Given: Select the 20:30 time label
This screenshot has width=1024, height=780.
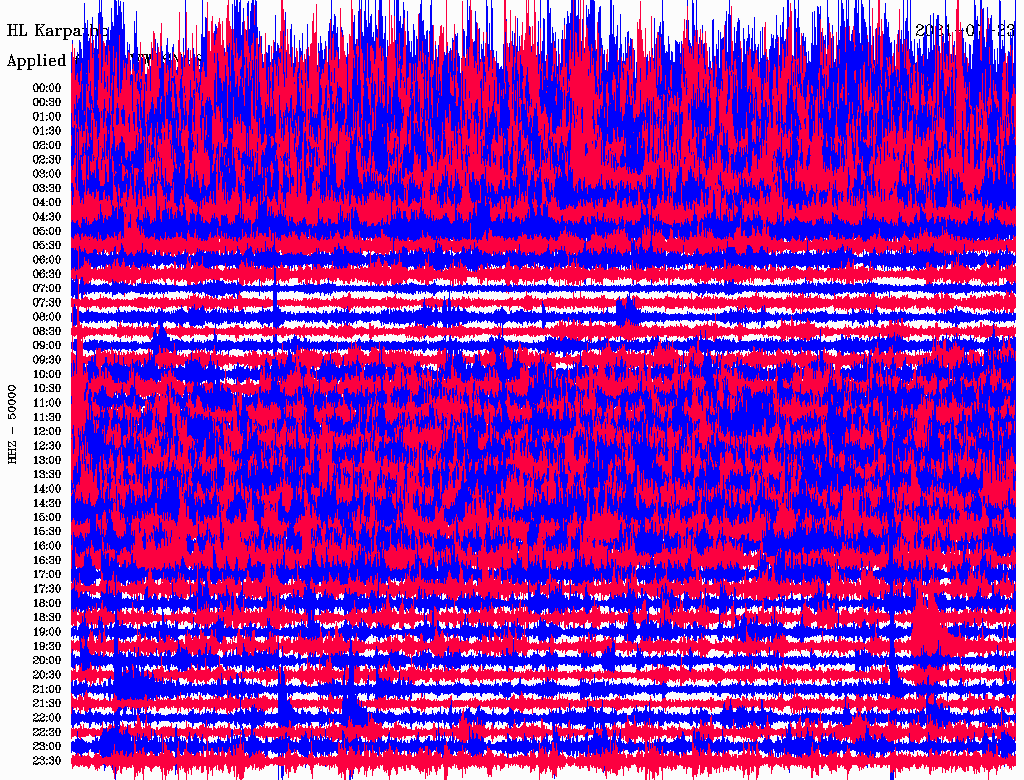Looking at the screenshot, I should [x=47, y=675].
